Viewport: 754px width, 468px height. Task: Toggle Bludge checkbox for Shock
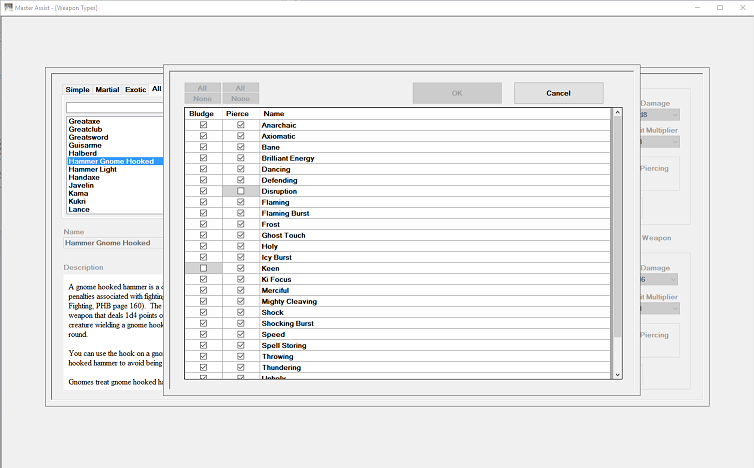click(x=203, y=313)
